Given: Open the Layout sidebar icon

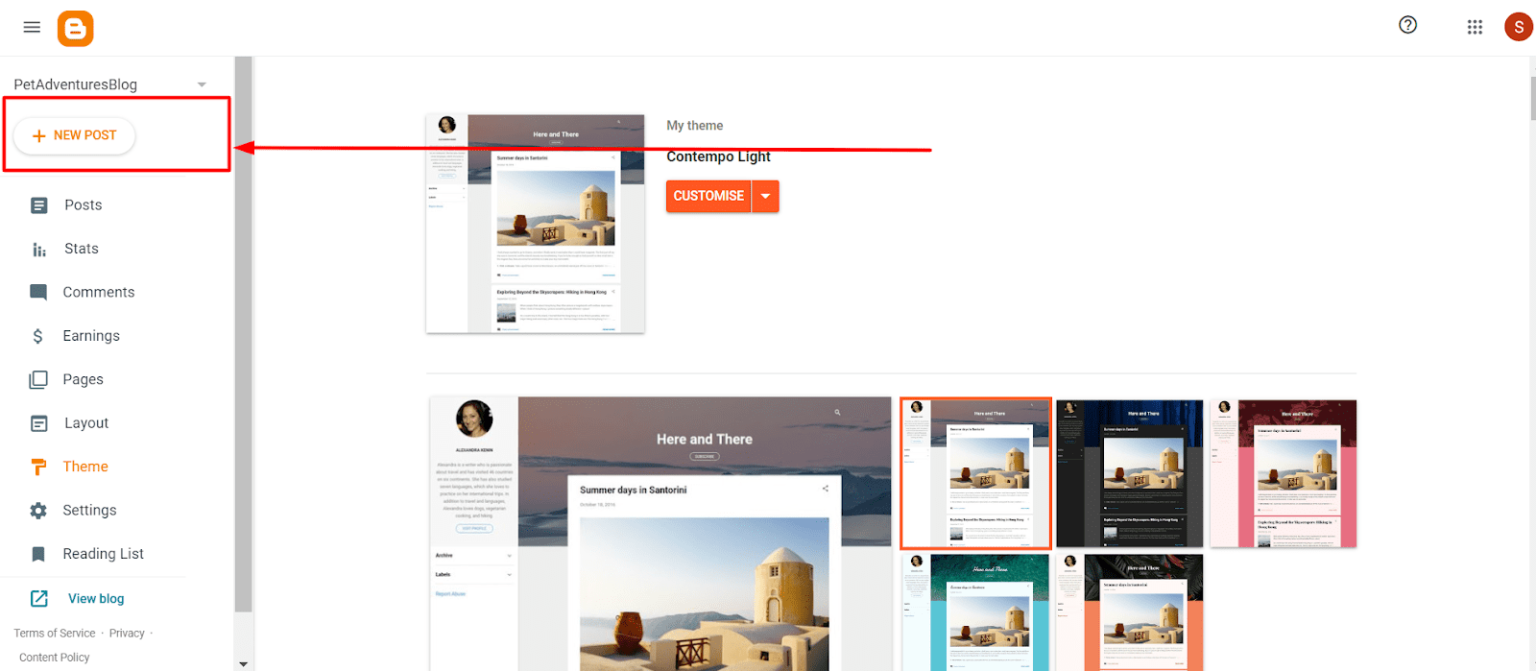Looking at the screenshot, I should pyautogui.click(x=37, y=423).
